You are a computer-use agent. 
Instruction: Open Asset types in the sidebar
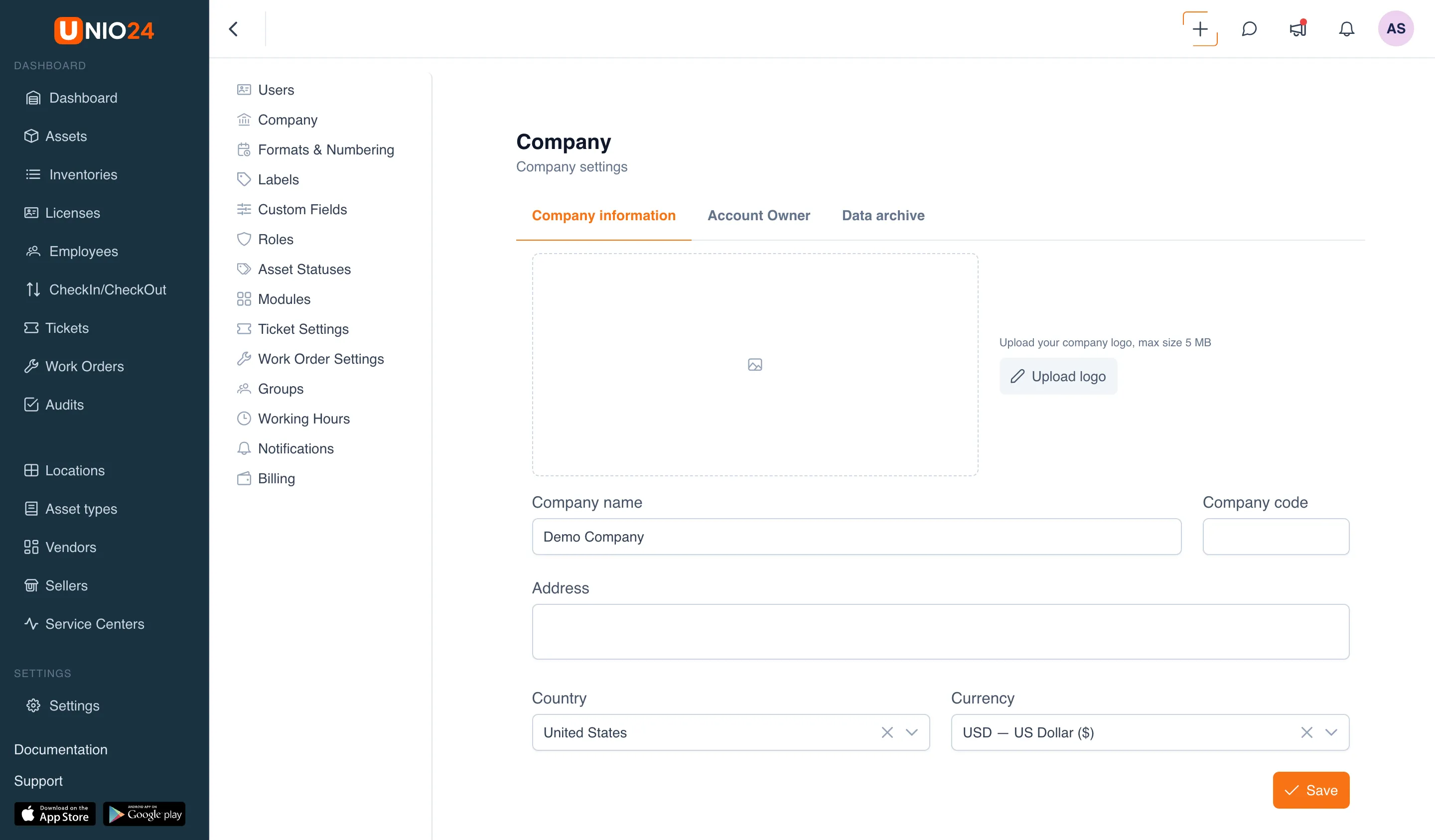point(71,509)
